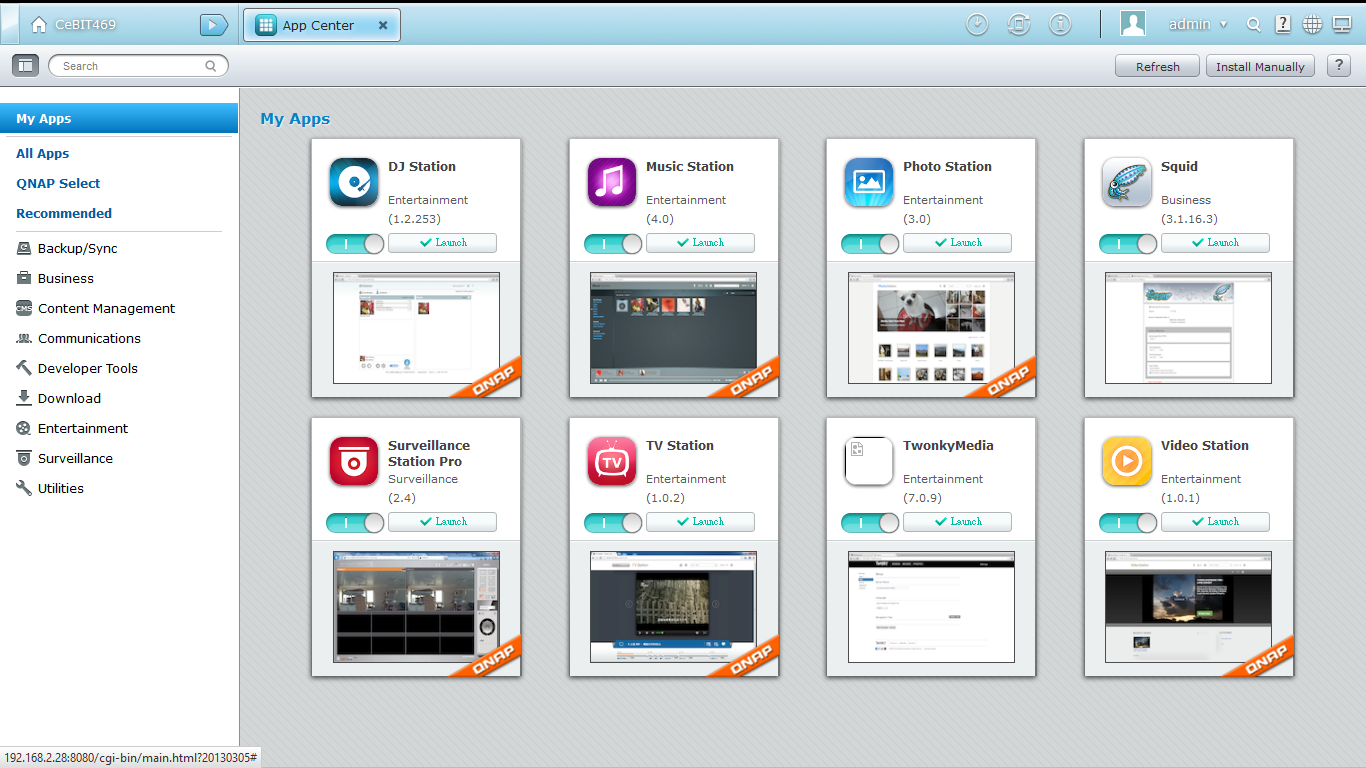Click the app search input field
The image size is (1366, 768).
pos(138,66)
